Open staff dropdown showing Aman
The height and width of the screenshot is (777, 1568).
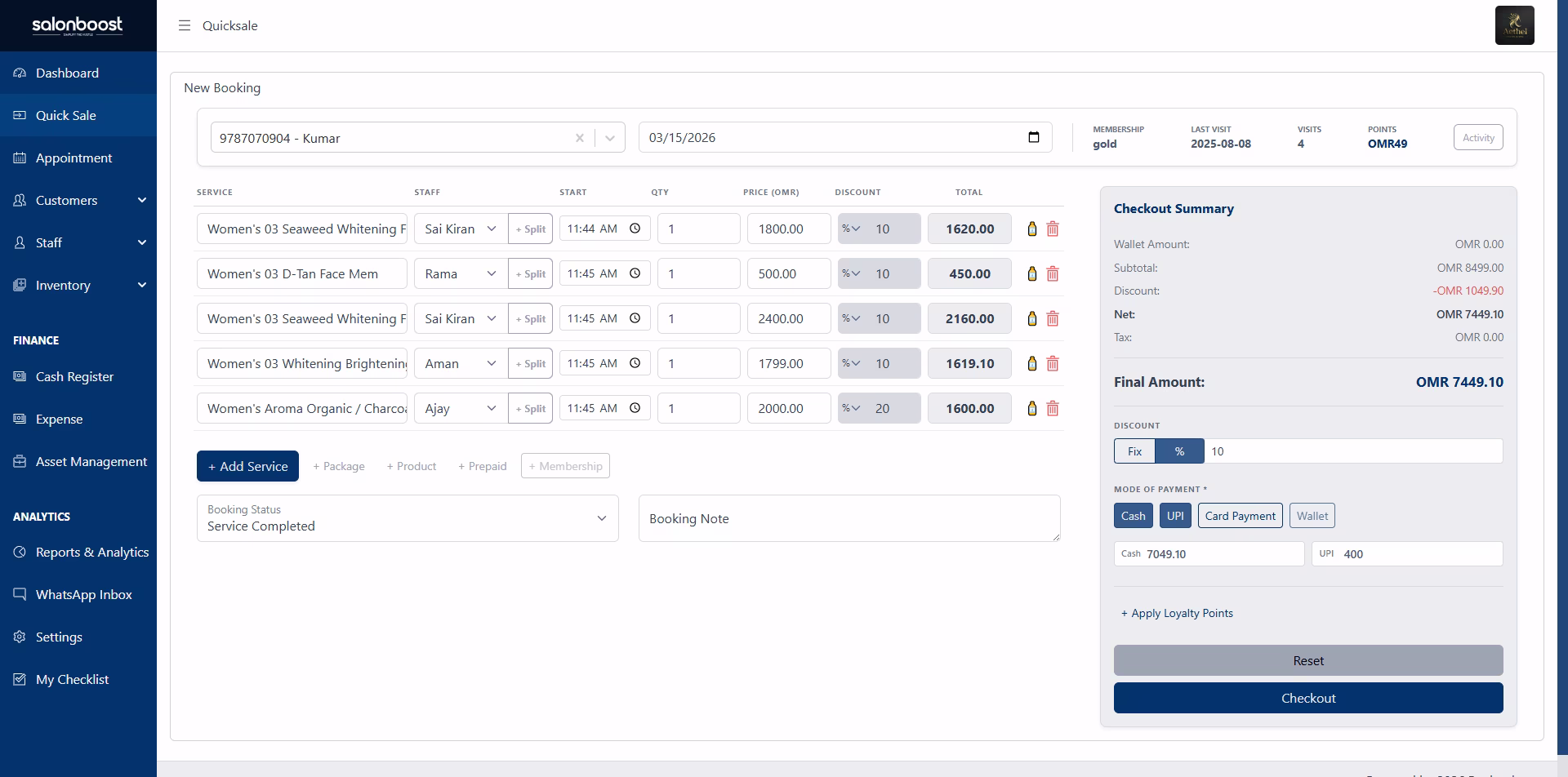click(x=461, y=363)
